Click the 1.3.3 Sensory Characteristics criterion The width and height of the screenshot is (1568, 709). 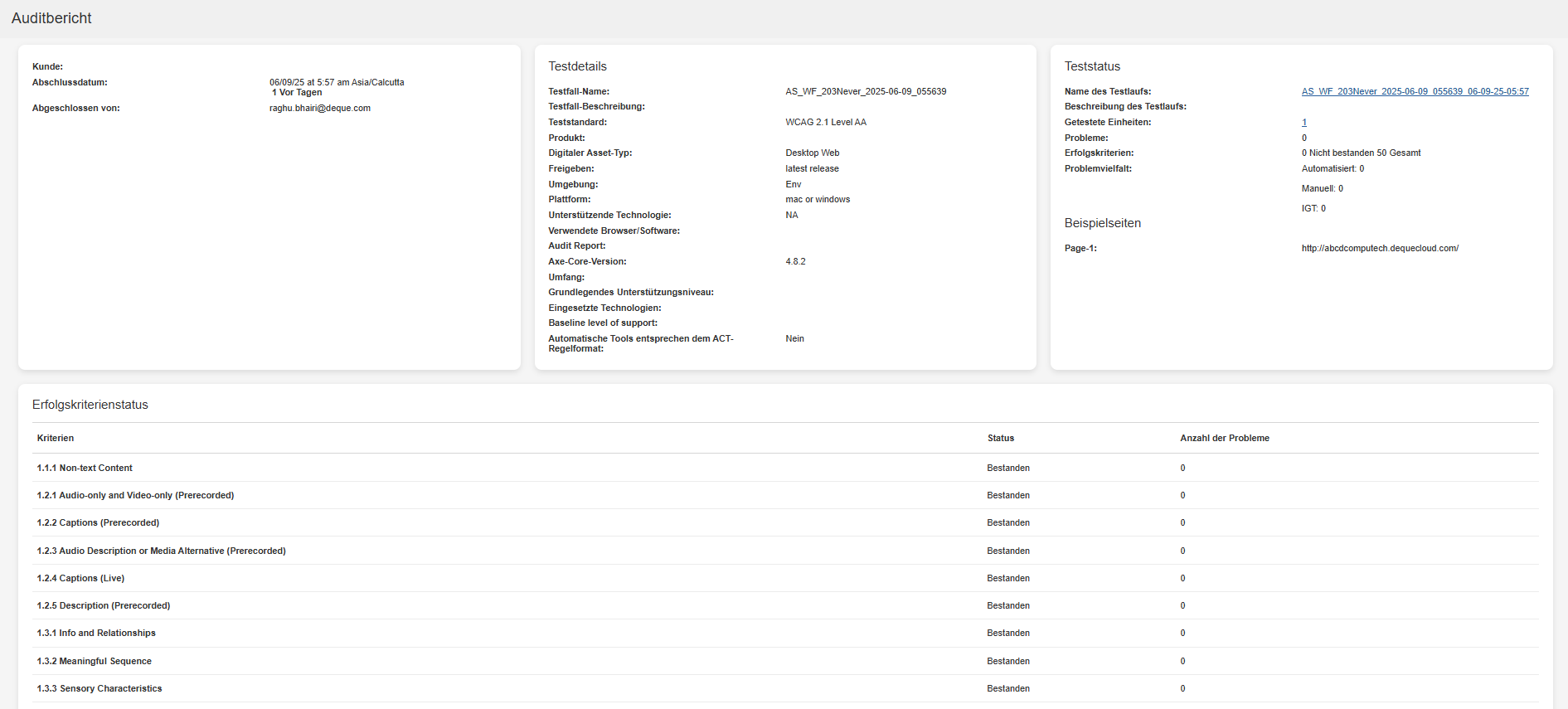[100, 689]
